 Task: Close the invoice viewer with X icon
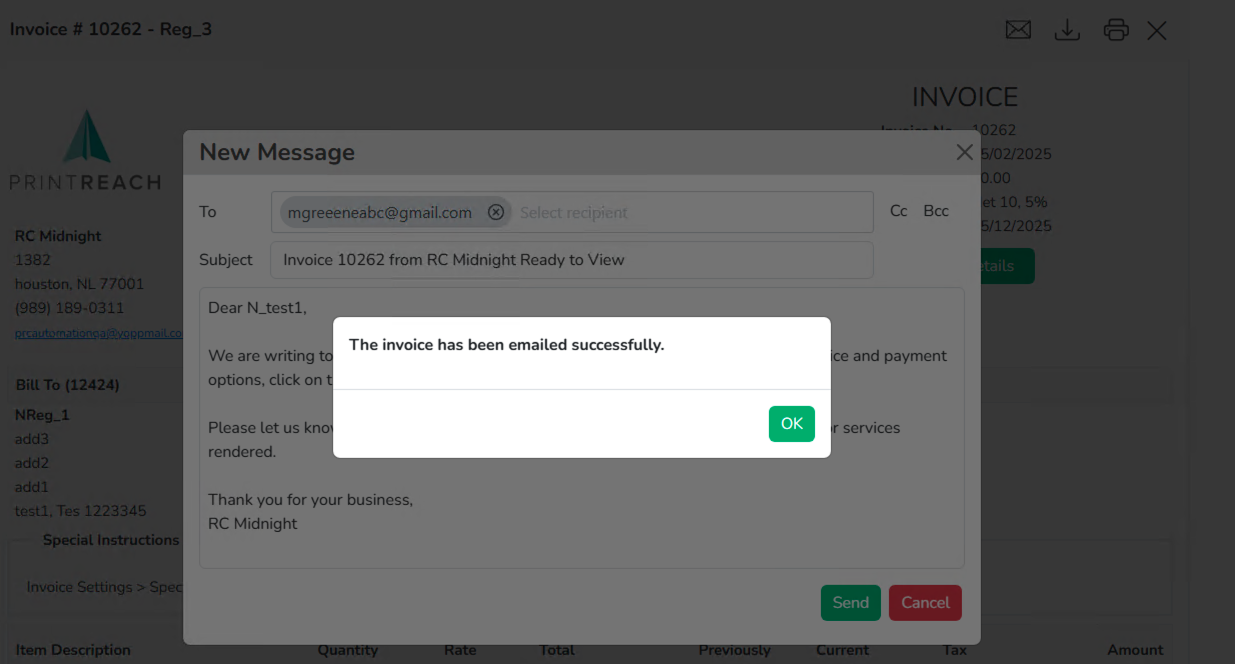[x=1157, y=30]
